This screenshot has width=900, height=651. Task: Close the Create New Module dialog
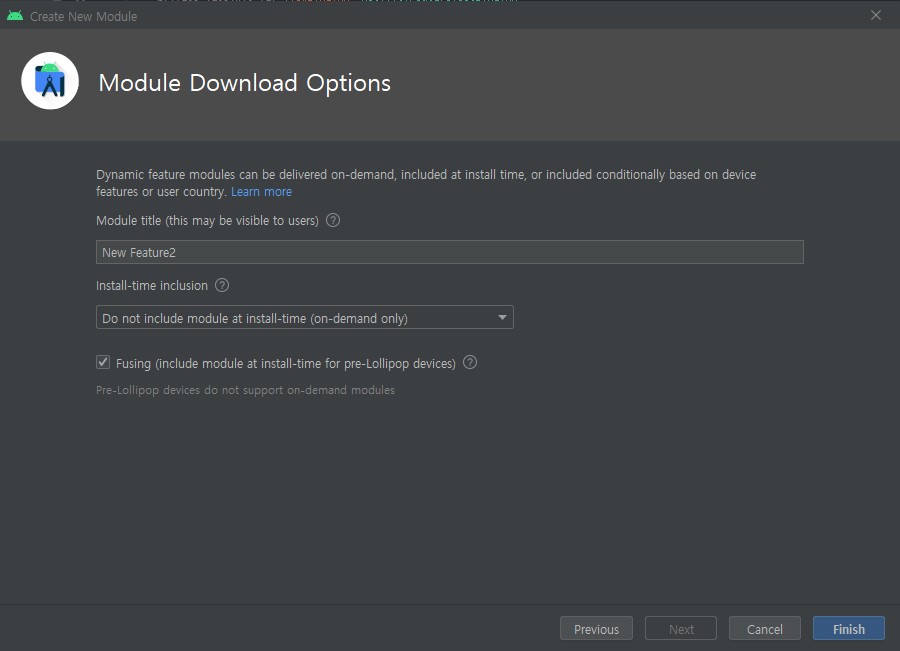pyautogui.click(x=875, y=16)
